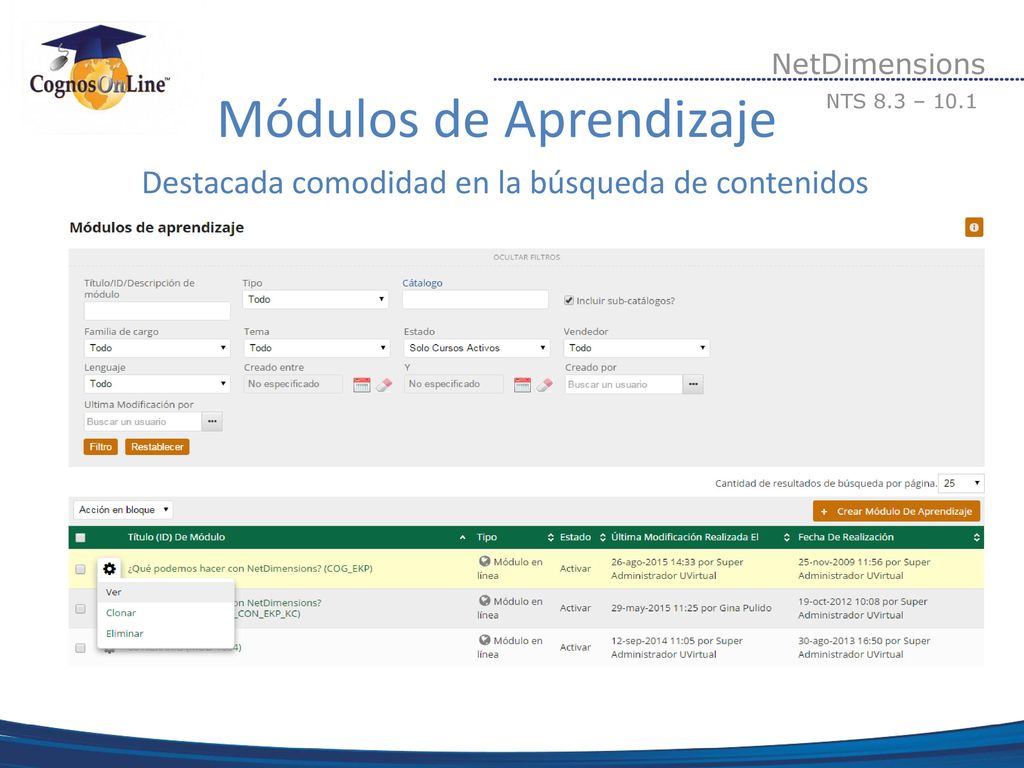The width and height of the screenshot is (1024, 768).
Task: Sort by Última Modificación Realizada El arrows
Action: click(x=786, y=537)
